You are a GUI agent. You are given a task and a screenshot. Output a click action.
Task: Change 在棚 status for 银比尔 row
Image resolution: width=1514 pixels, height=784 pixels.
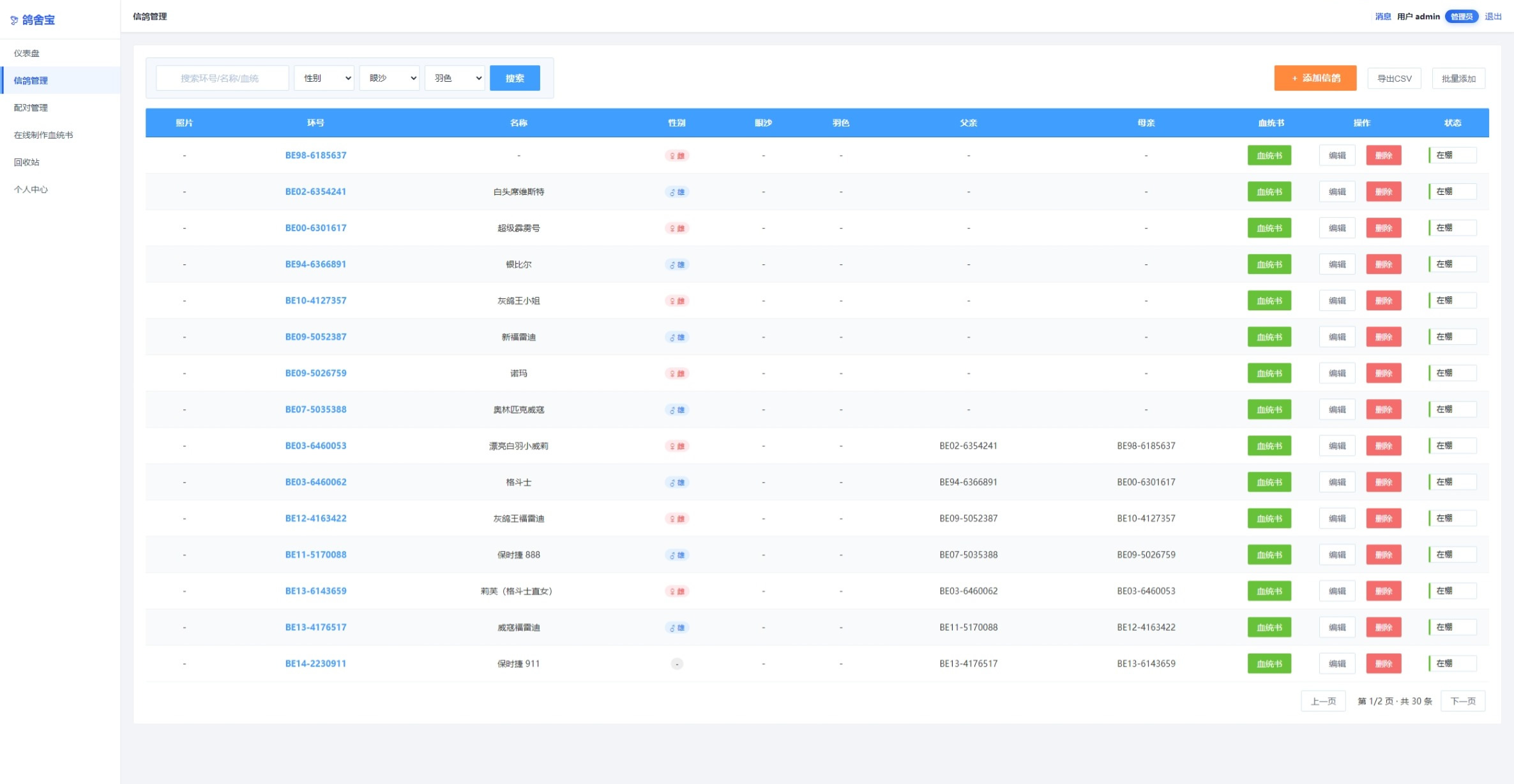point(1453,264)
